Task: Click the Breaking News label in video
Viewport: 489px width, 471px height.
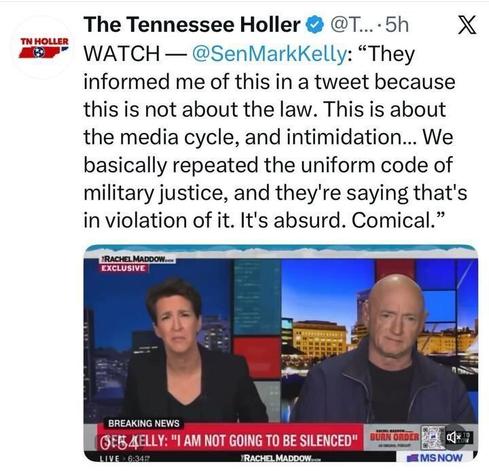Action: tap(144, 423)
